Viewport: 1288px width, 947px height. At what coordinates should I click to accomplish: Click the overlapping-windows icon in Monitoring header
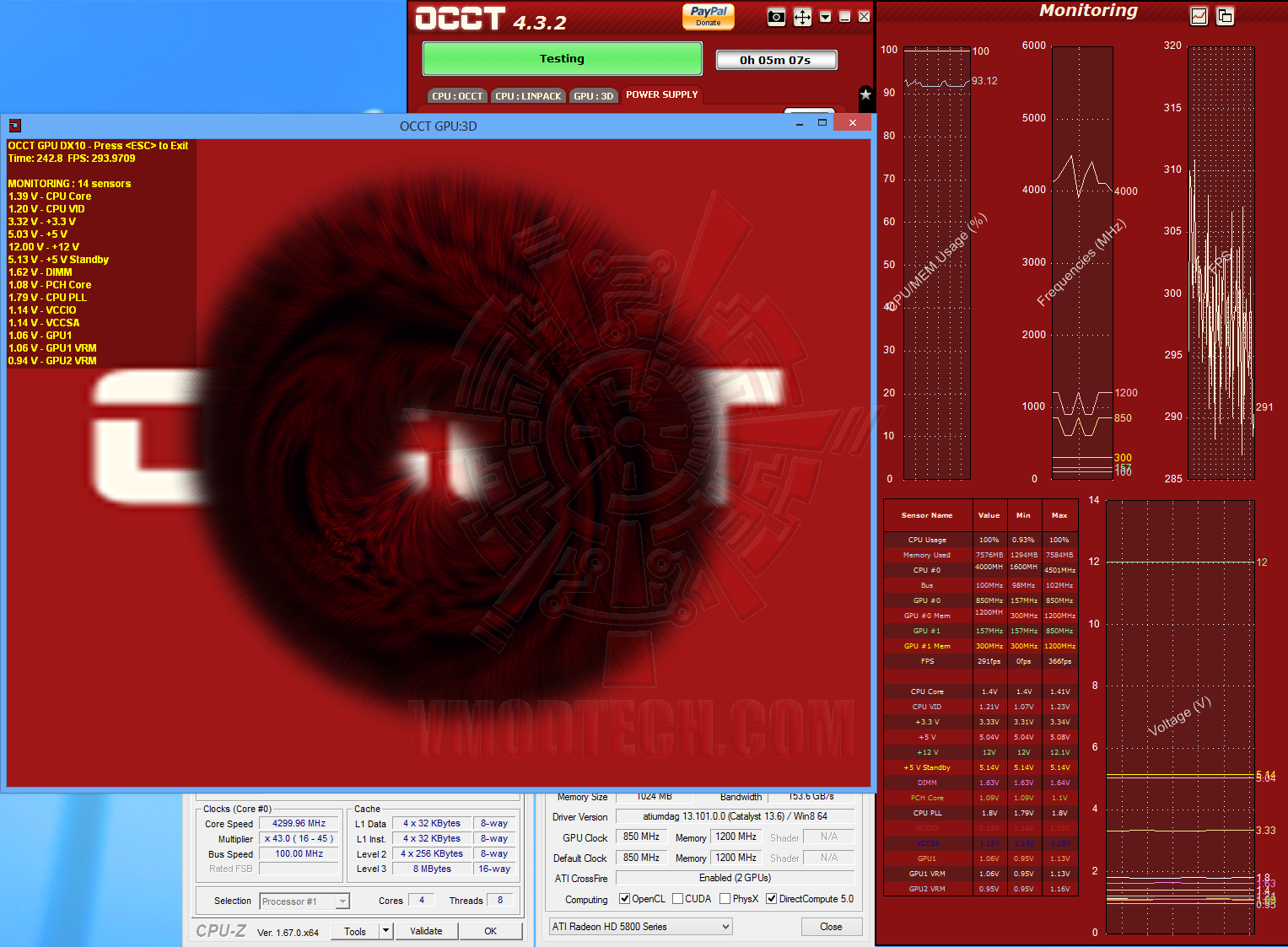pos(1225,16)
